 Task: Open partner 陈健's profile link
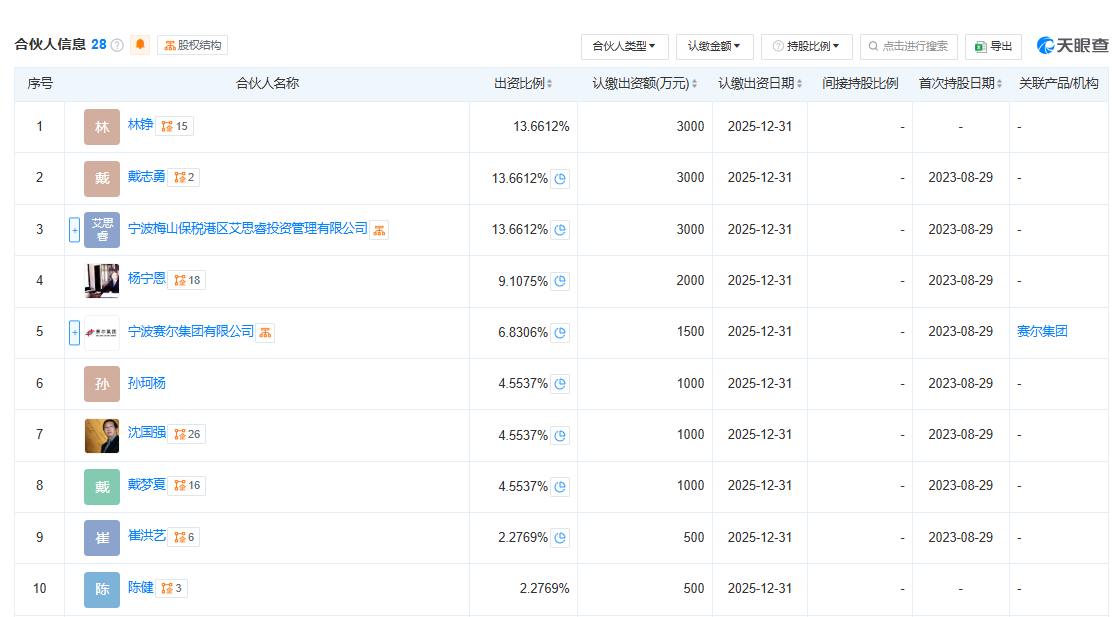pyautogui.click(x=141, y=587)
